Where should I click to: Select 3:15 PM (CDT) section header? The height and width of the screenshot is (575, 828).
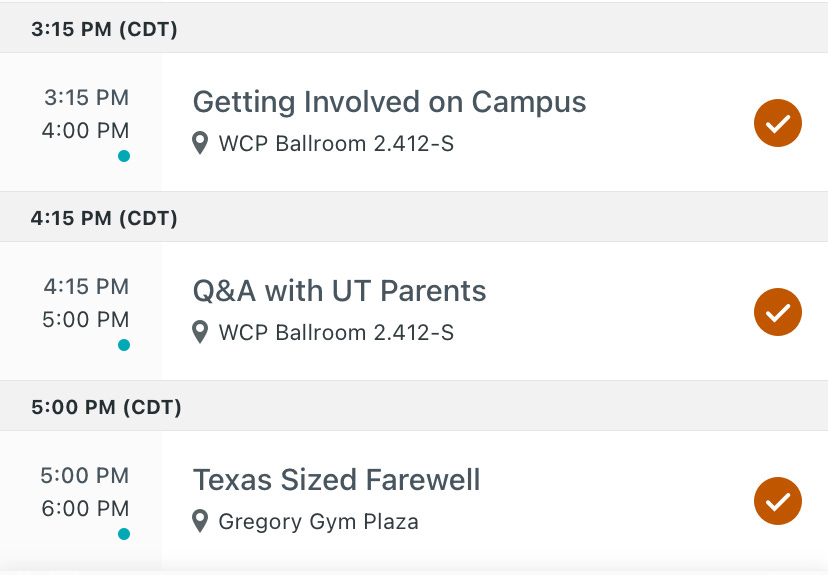(414, 29)
